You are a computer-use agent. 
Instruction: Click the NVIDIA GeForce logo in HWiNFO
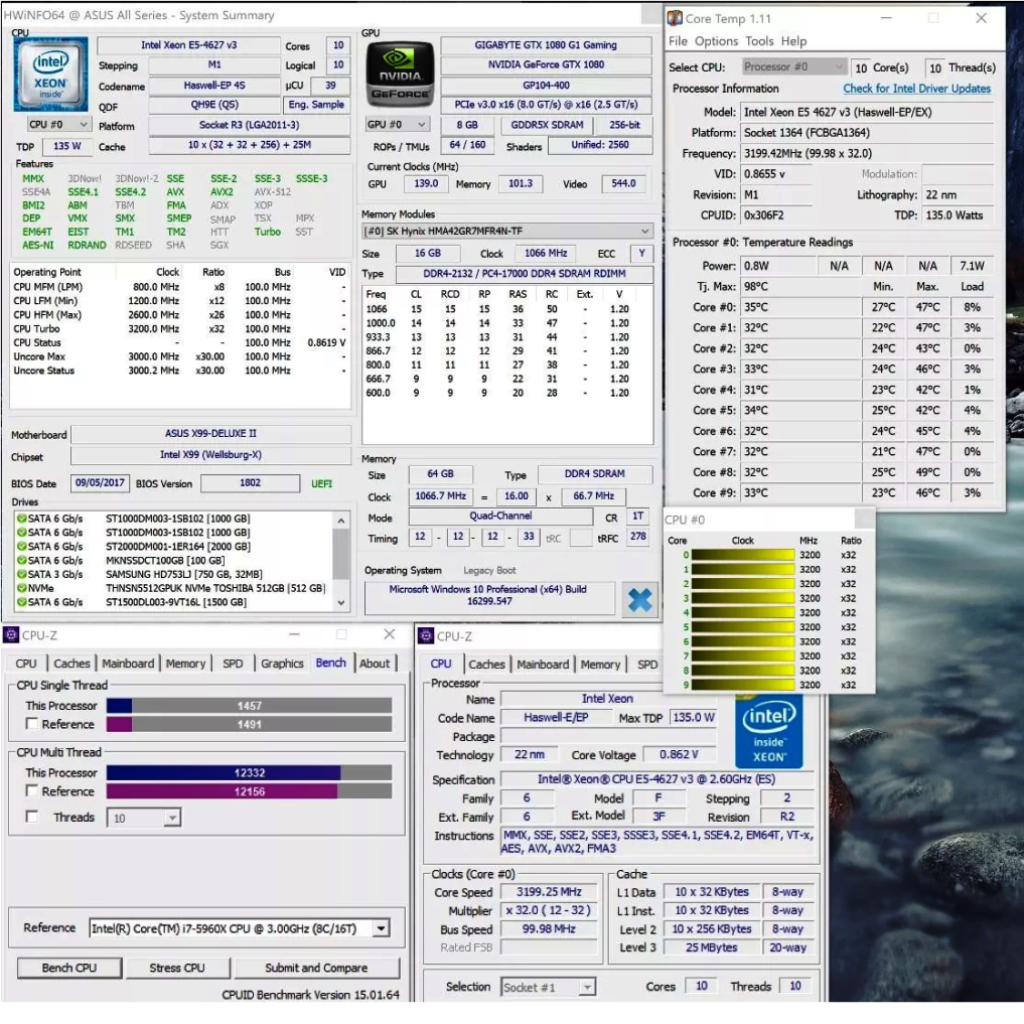(400, 74)
